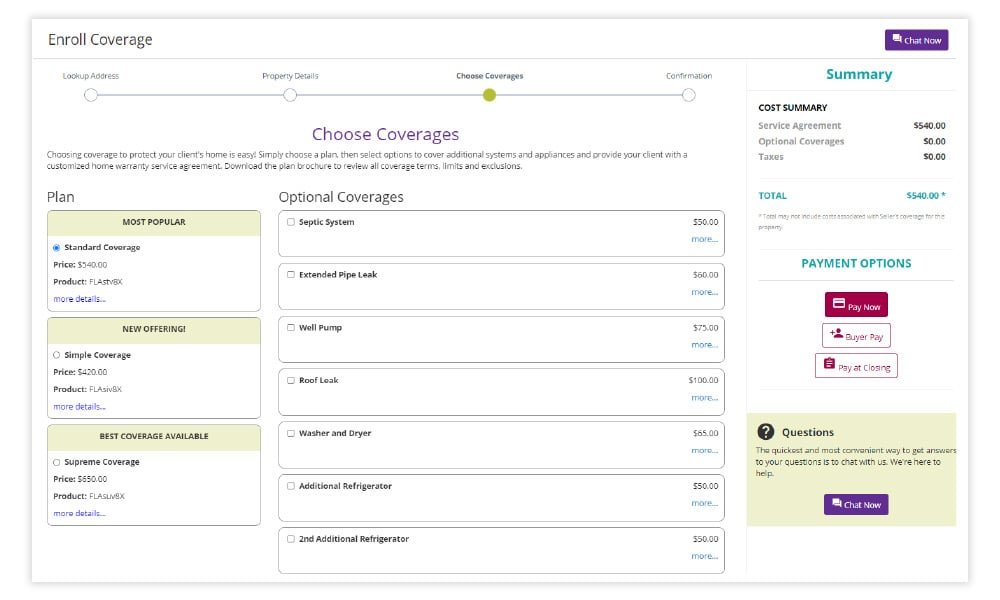Click the chat bubble icon in top Chat Now

coord(896,40)
